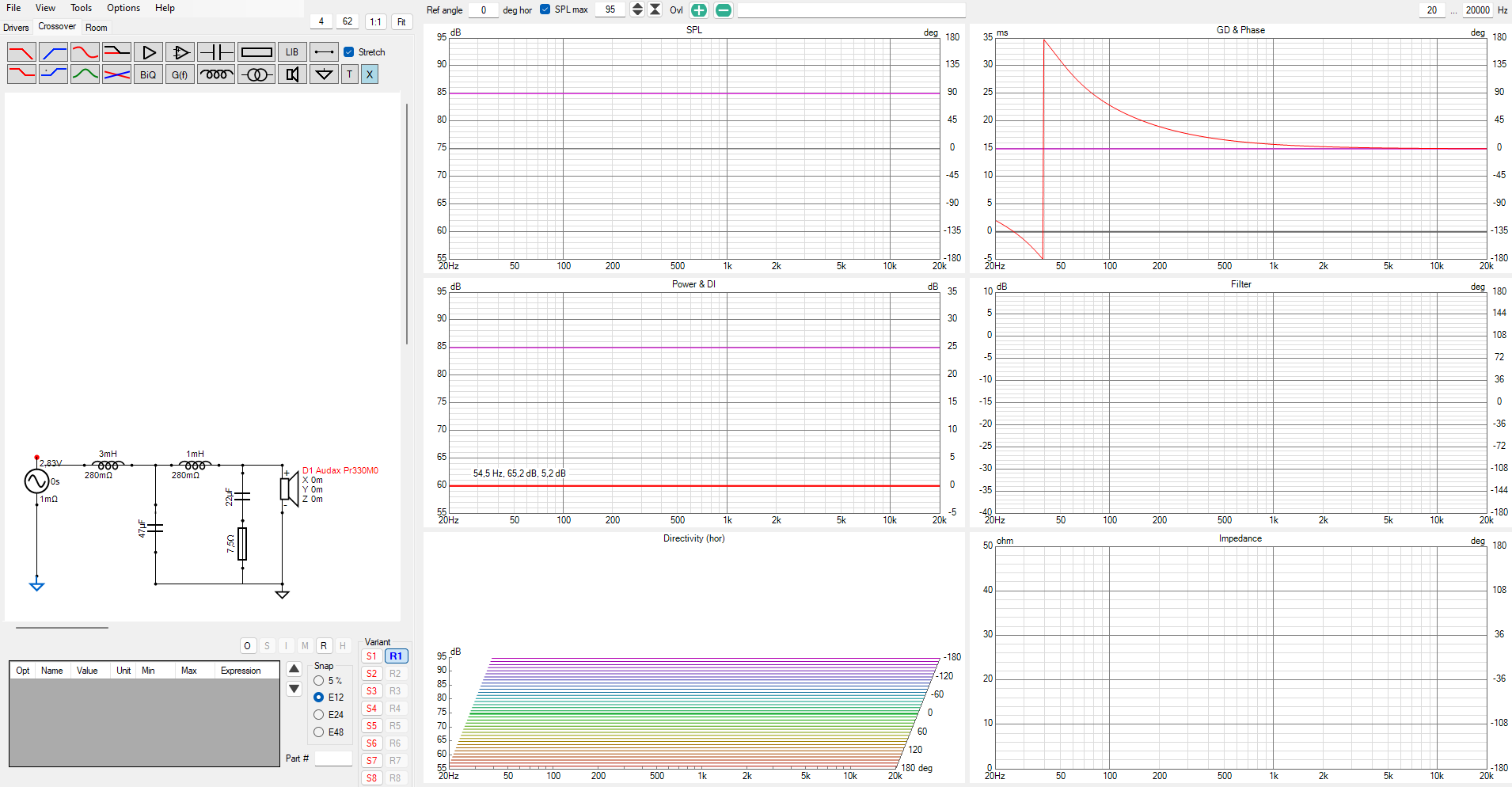Select the red low-shelf filter block
Image resolution: width=1512 pixels, height=787 pixels.
click(x=21, y=74)
